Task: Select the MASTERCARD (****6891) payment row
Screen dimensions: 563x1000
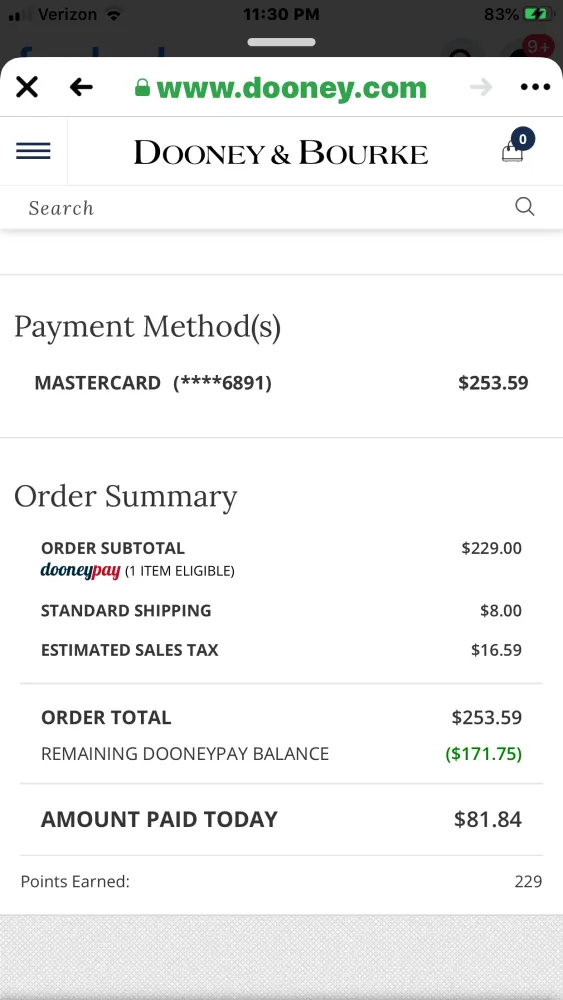Action: click(x=281, y=383)
